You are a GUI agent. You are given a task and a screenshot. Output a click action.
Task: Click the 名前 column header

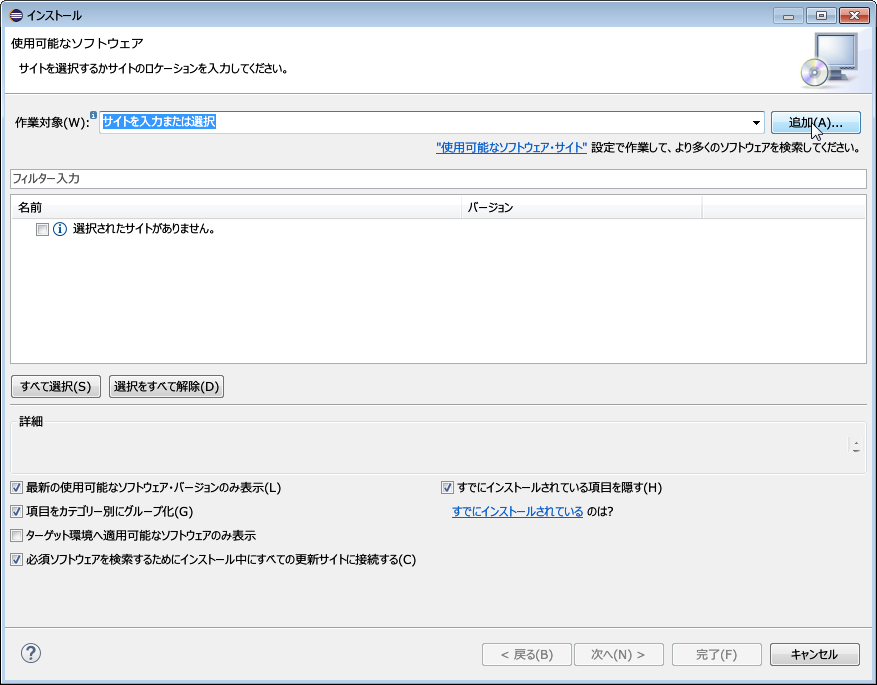(236, 207)
